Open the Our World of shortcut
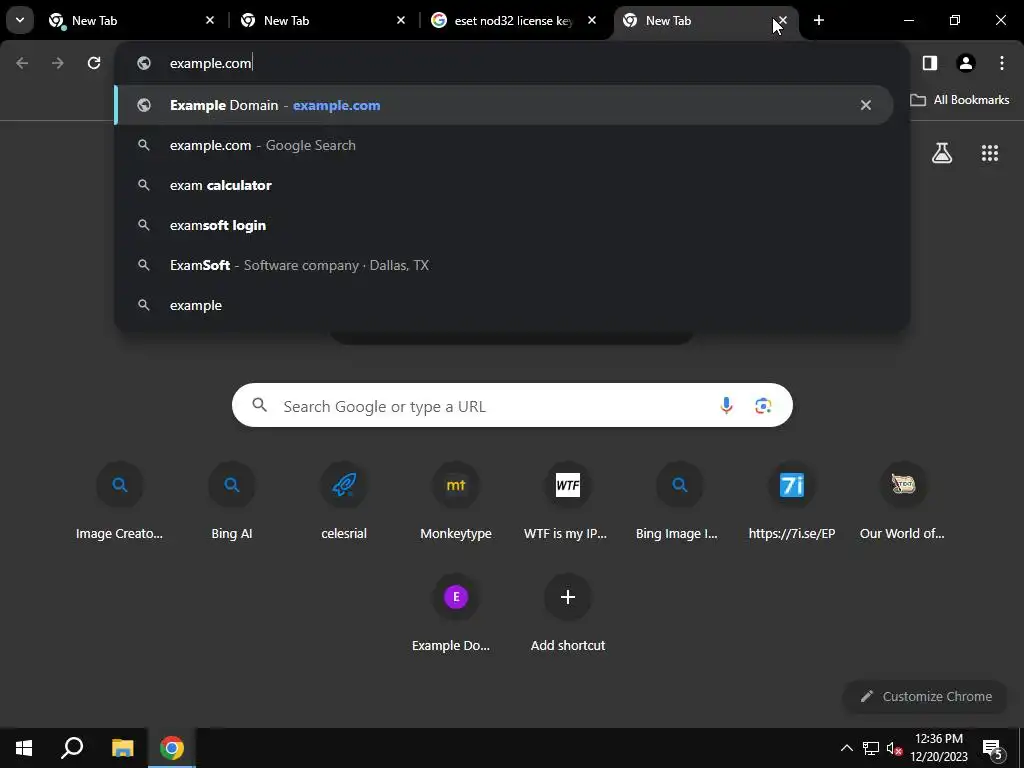The width and height of the screenshot is (1024, 768). pyautogui.click(x=903, y=502)
